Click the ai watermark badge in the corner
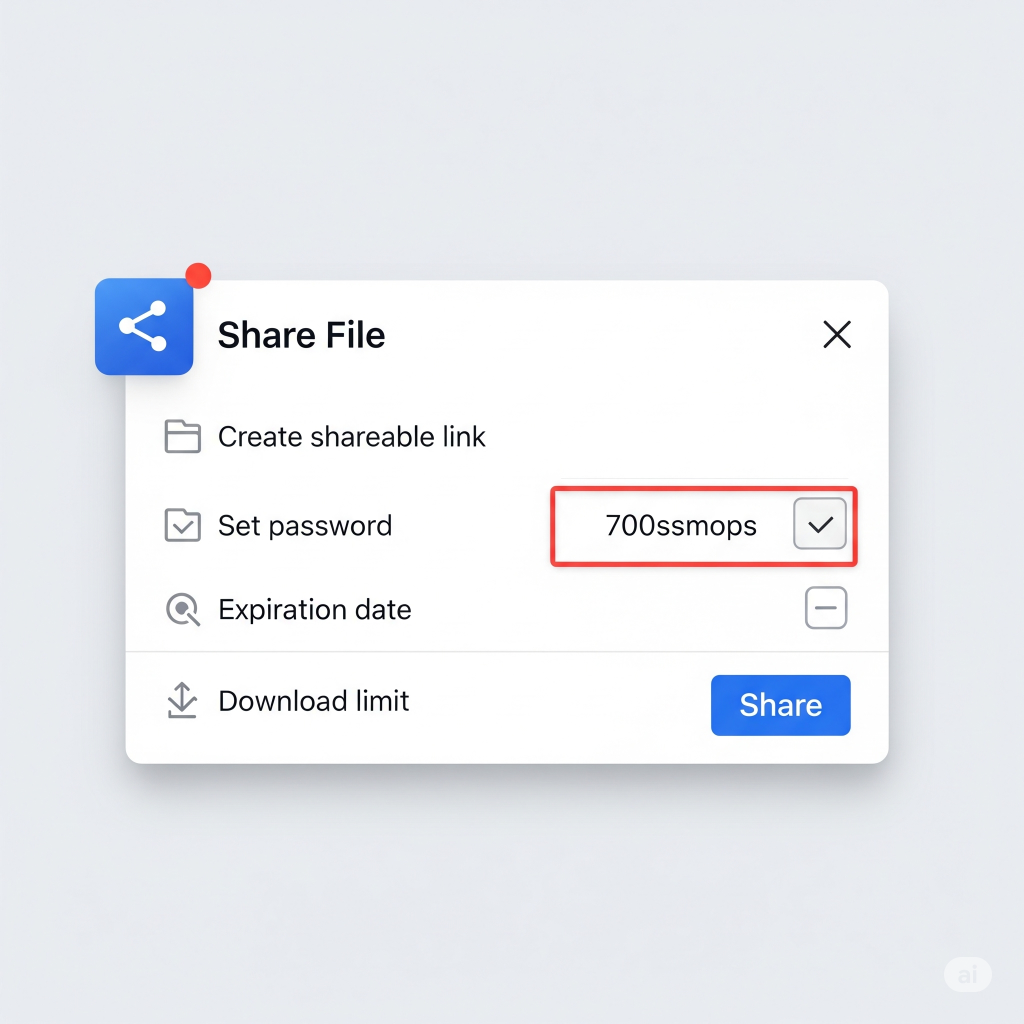The height and width of the screenshot is (1024, 1024). click(968, 974)
